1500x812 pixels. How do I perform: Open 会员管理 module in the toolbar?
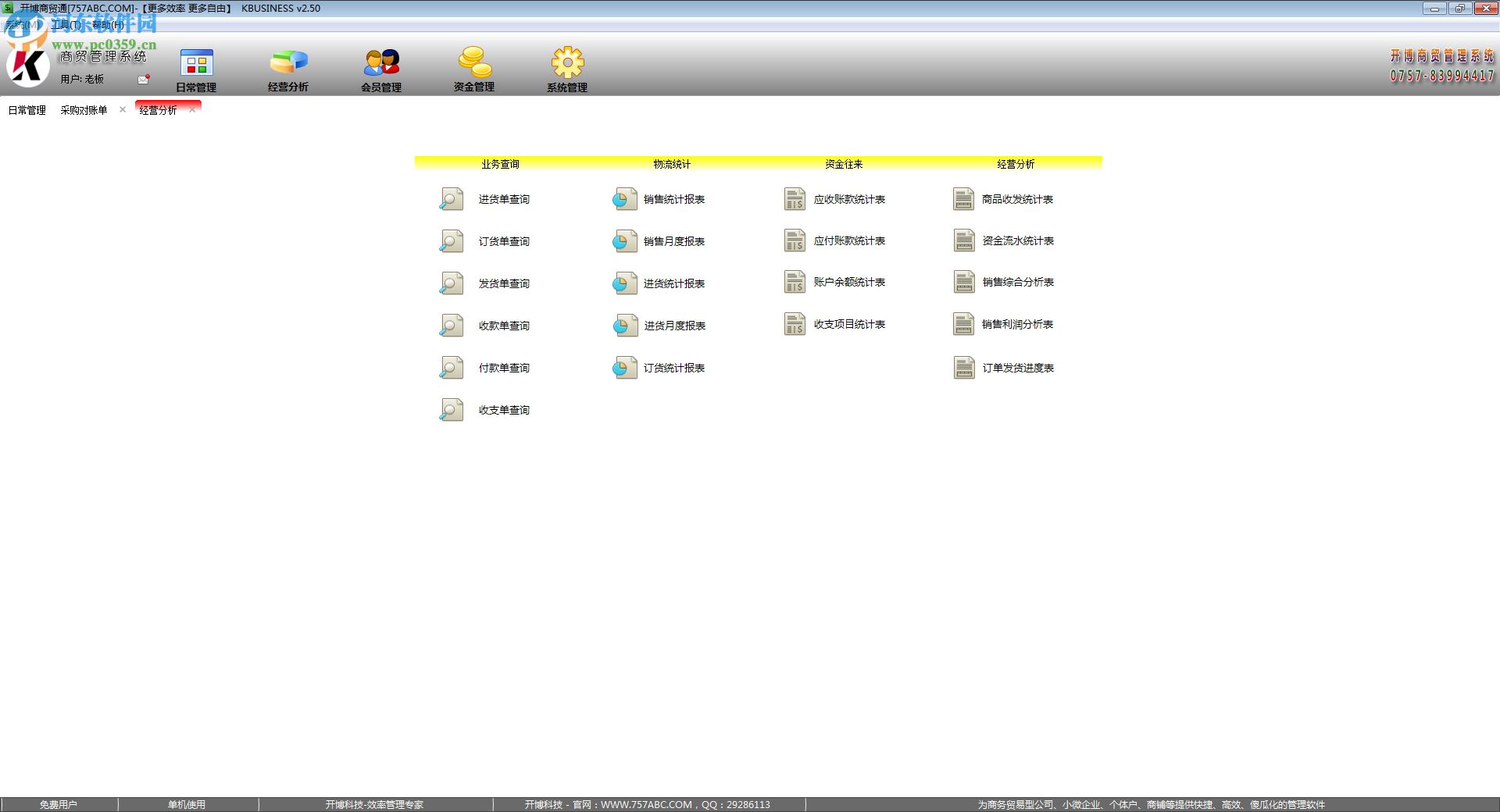(381, 71)
